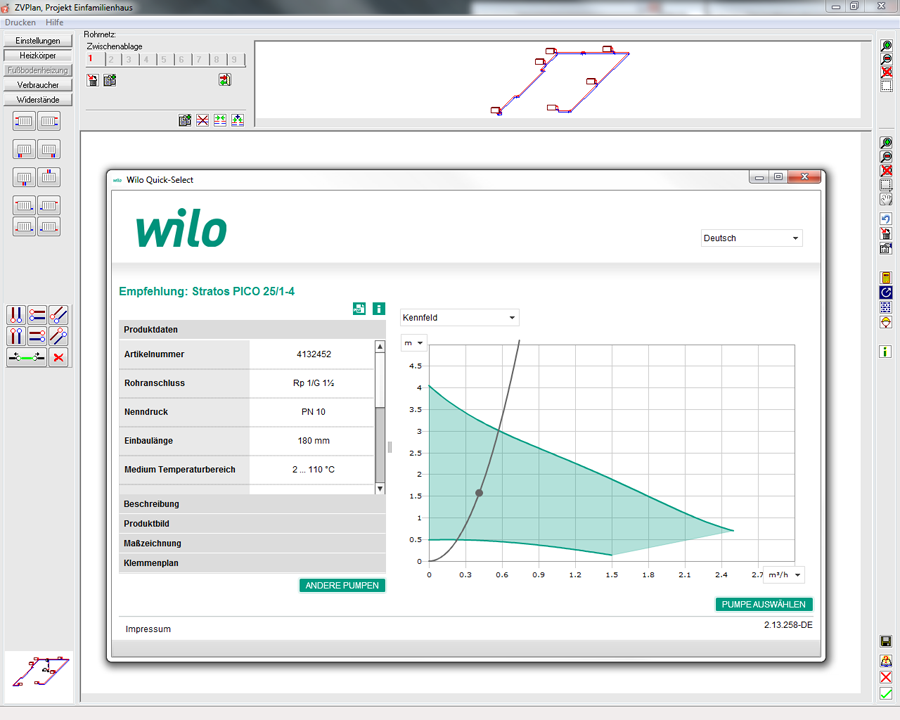Click the Artikelnummer value 4132452
Image resolution: width=900 pixels, height=720 pixels.
coord(314,354)
